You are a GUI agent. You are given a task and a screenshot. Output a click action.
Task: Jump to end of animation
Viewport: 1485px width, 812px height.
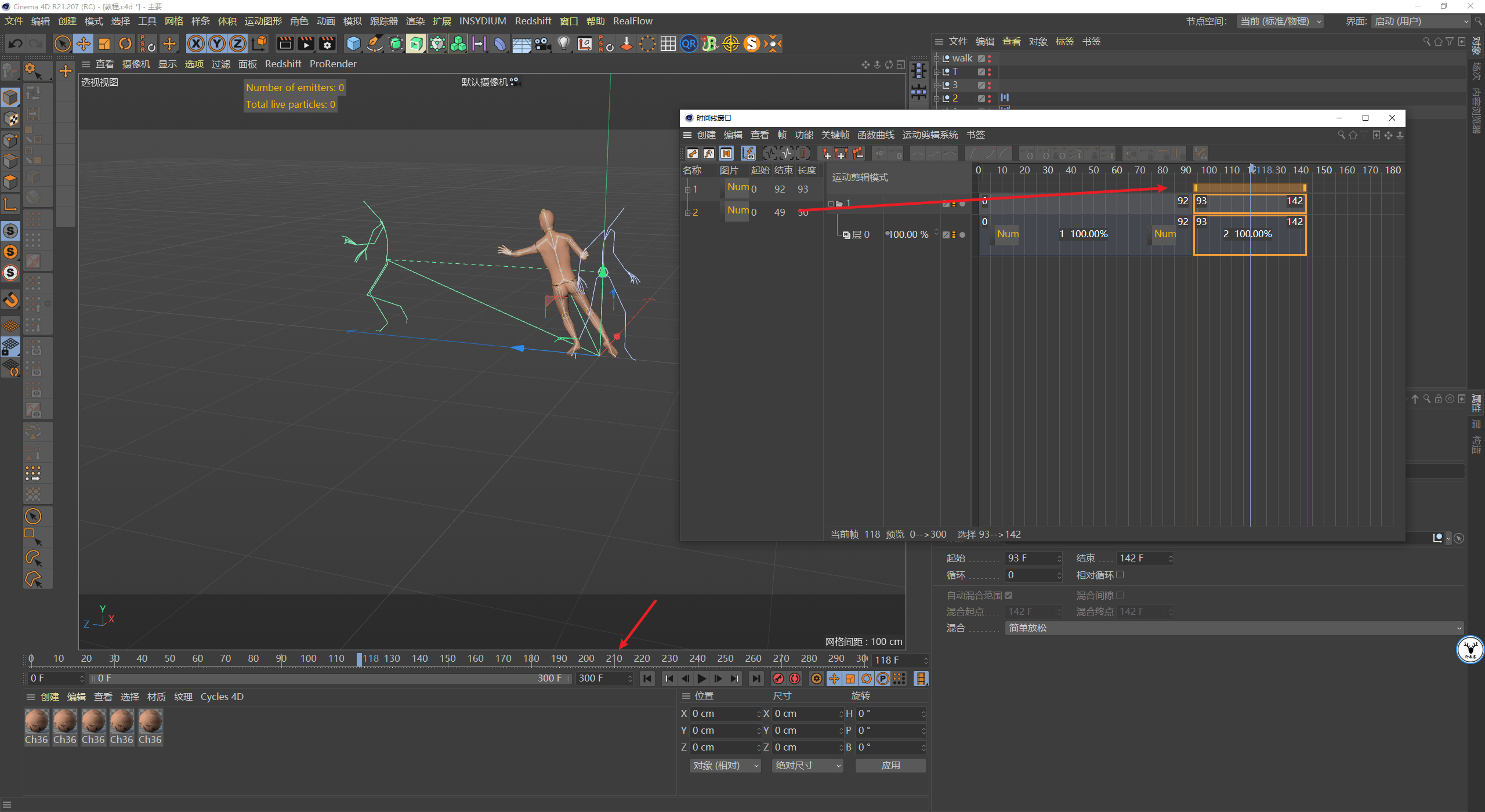tap(756, 679)
